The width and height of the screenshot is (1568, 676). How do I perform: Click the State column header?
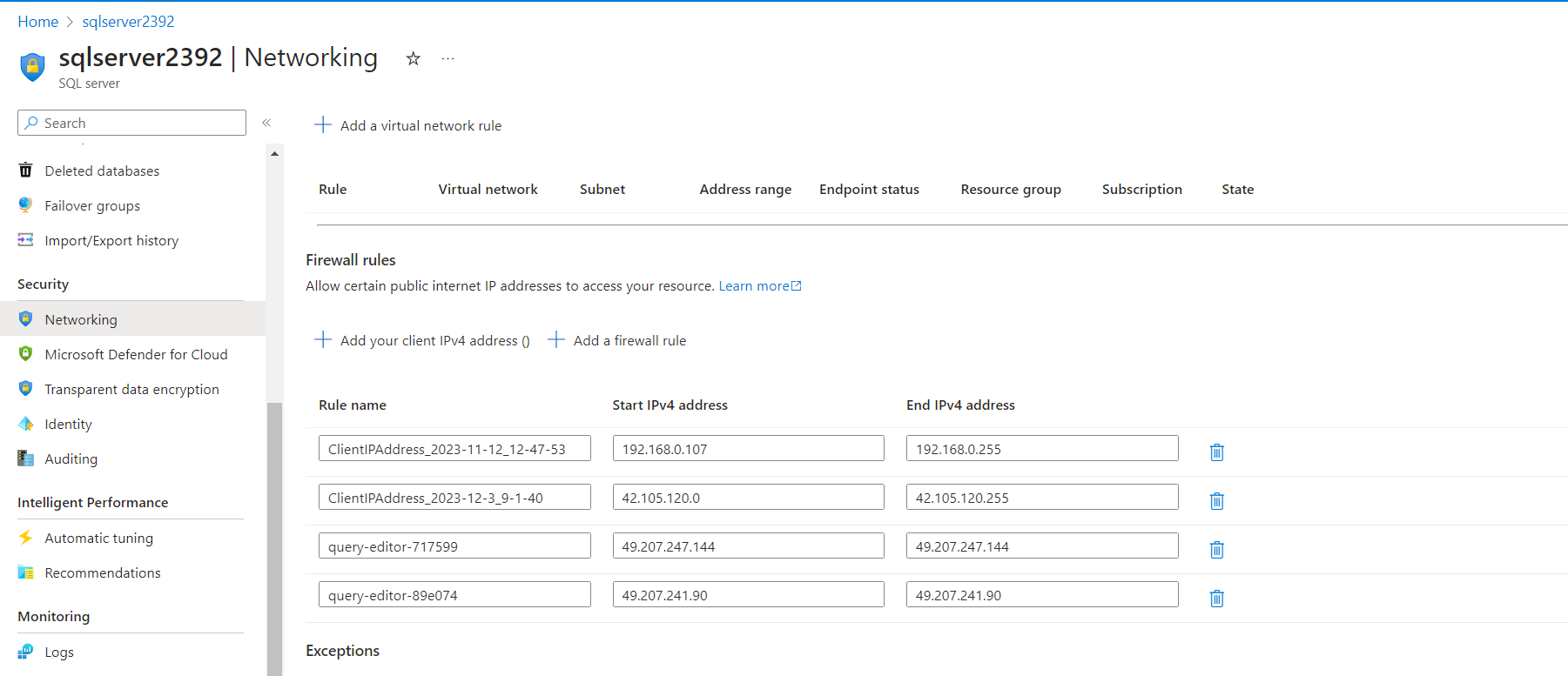[x=1237, y=189]
